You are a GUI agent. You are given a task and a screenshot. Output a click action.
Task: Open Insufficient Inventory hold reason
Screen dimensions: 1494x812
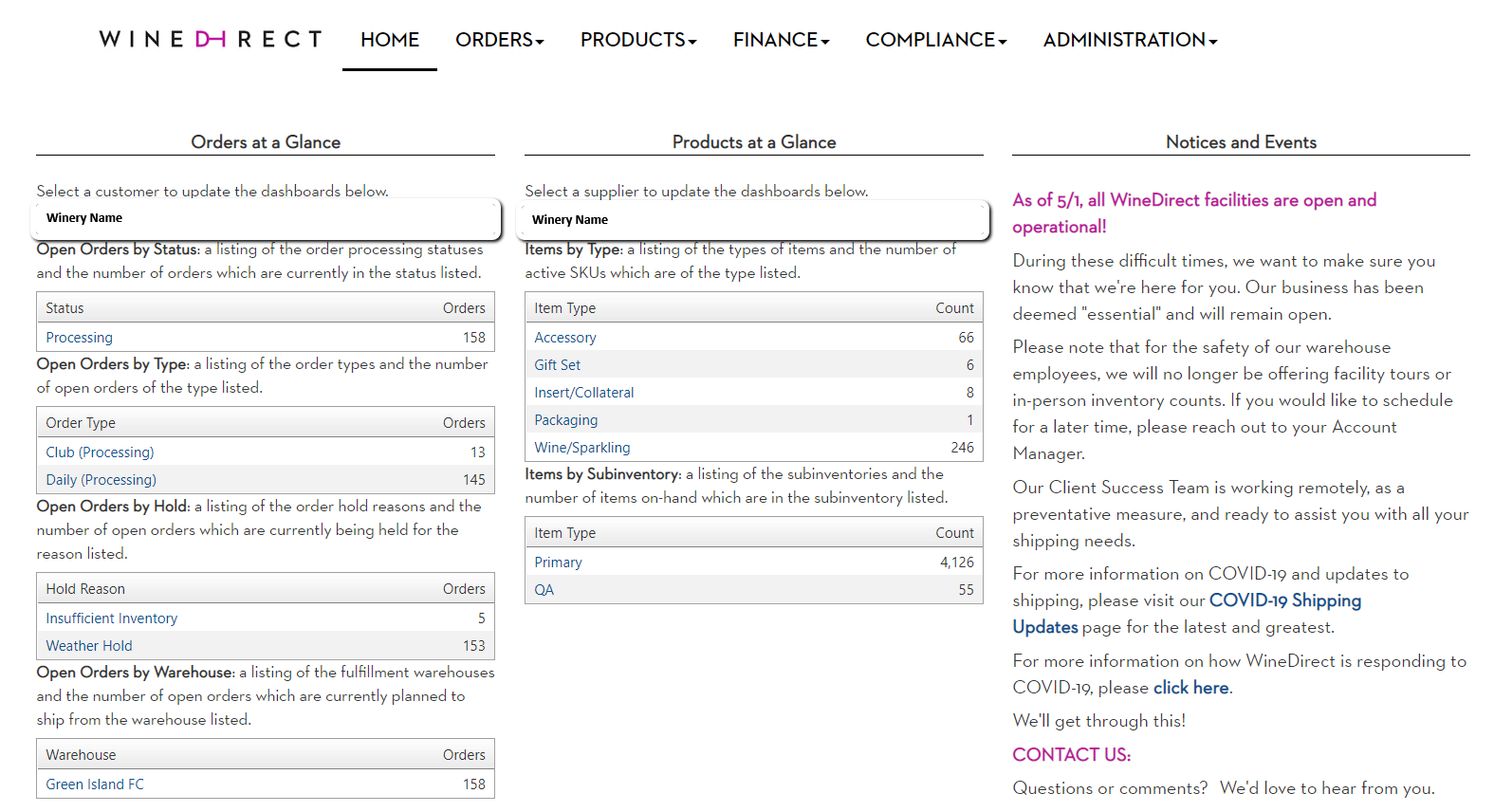coord(111,618)
